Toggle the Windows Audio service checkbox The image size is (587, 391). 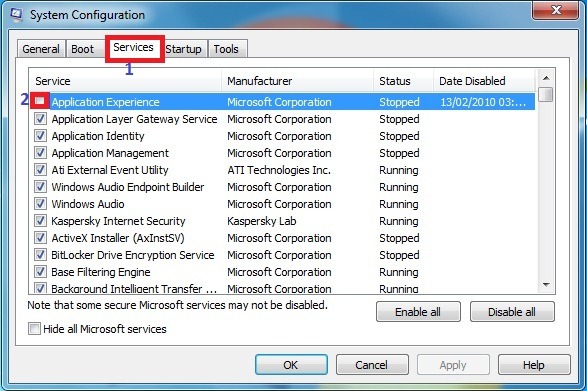click(x=40, y=204)
